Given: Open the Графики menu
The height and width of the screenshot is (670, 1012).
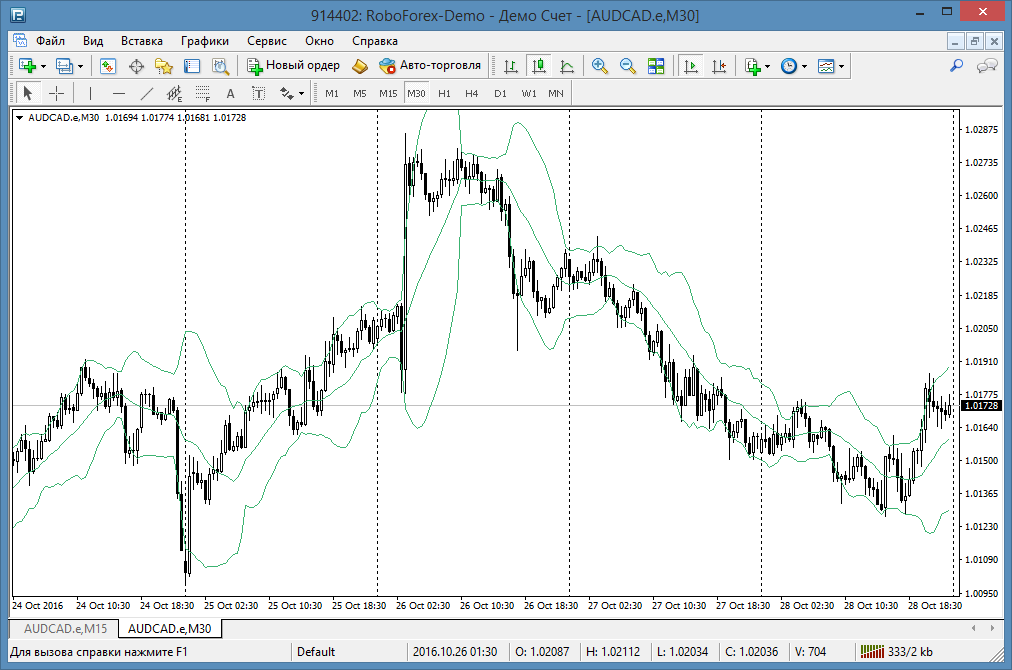Looking at the screenshot, I should (x=205, y=41).
